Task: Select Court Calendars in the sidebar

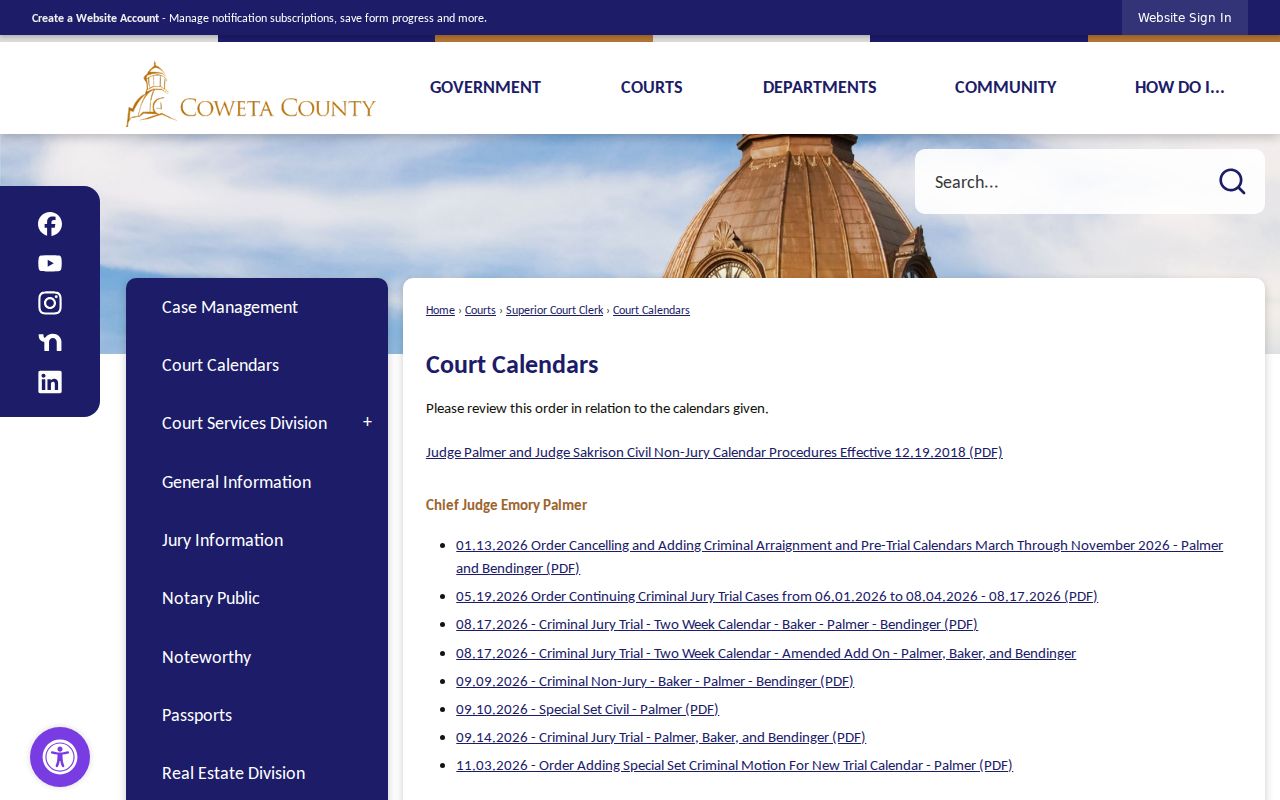Action: 220,365
